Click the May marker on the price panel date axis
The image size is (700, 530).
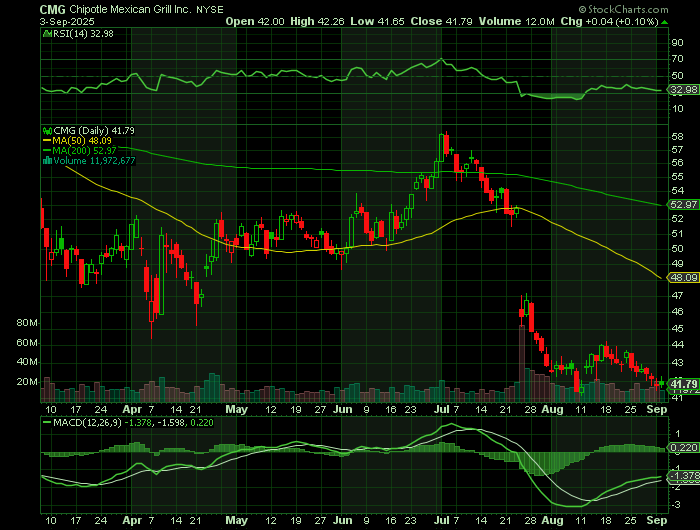[236, 409]
